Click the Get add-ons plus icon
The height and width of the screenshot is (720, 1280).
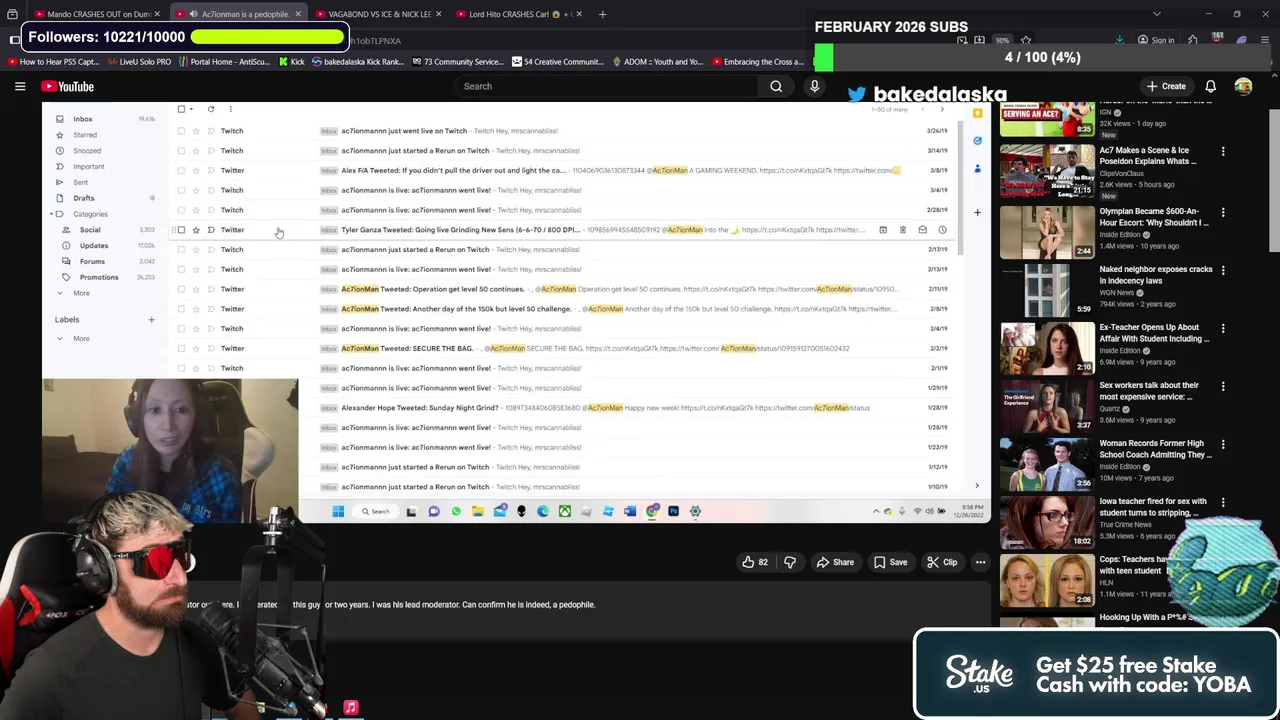click(x=977, y=212)
